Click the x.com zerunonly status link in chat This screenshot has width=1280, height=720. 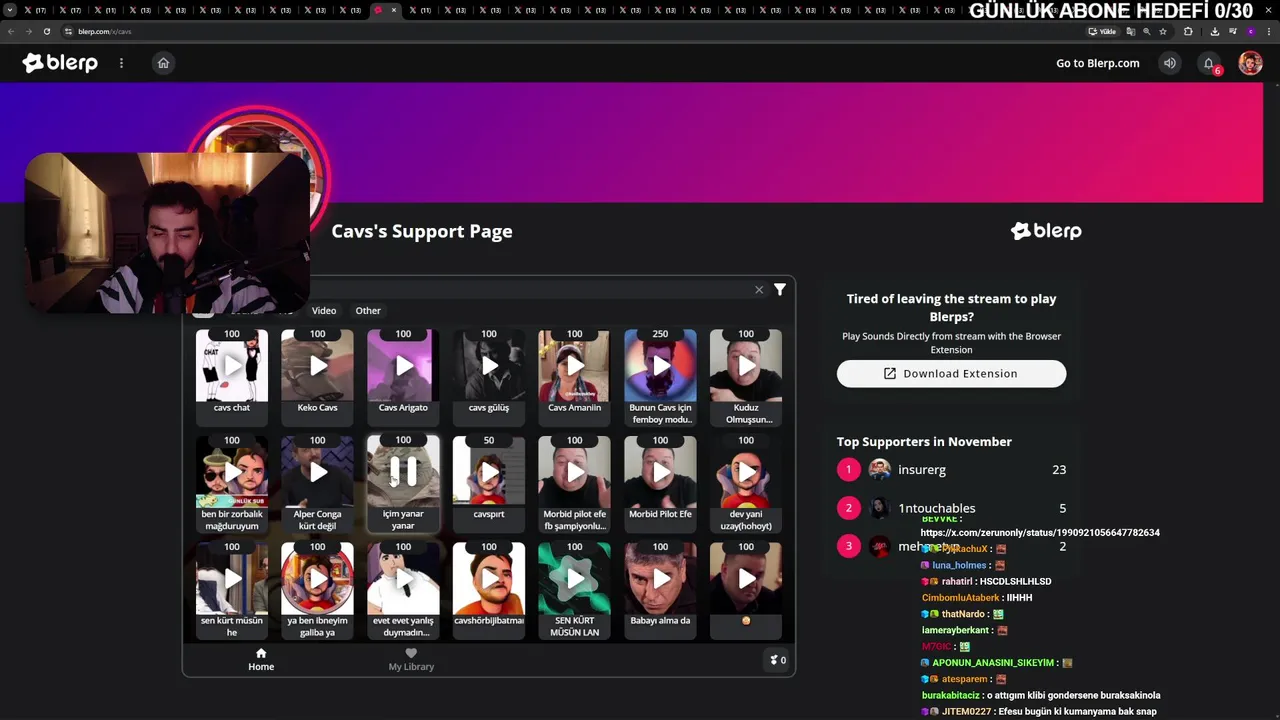tap(1040, 533)
